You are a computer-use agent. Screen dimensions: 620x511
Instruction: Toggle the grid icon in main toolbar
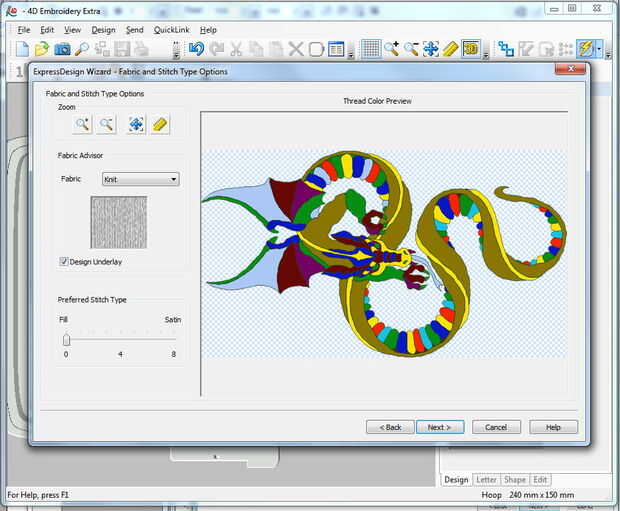[370, 49]
